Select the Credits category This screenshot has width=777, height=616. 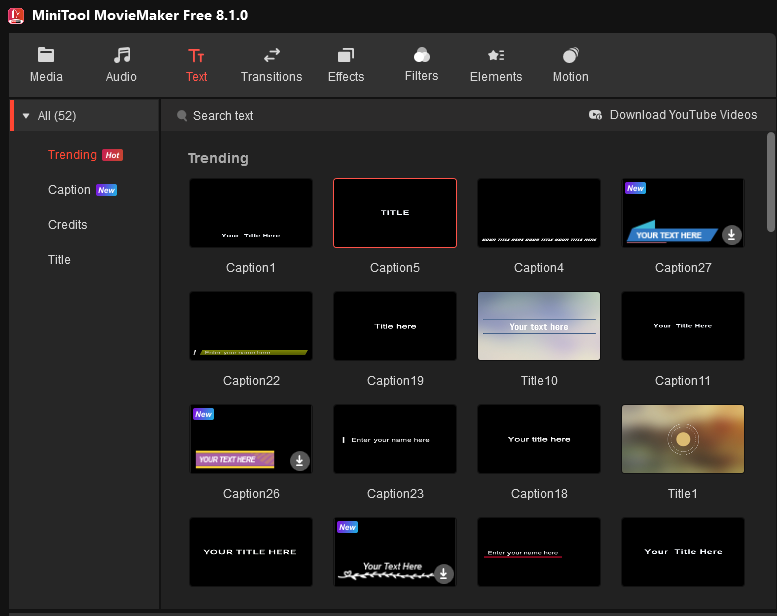point(67,224)
